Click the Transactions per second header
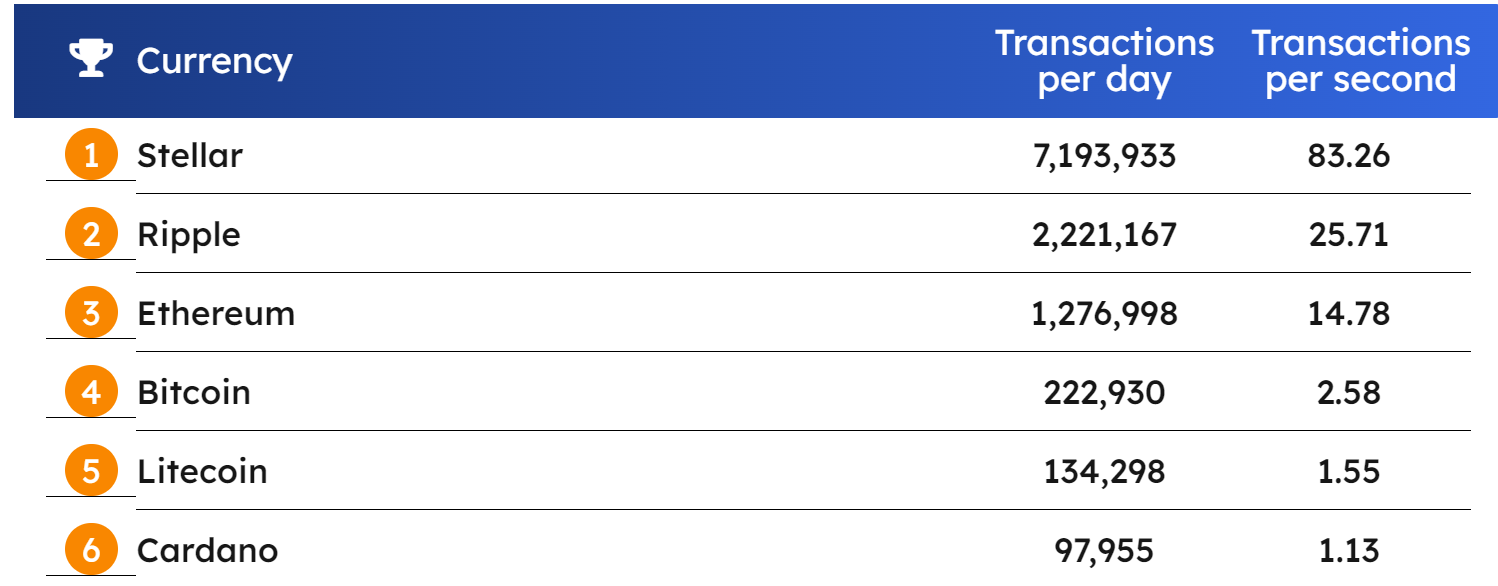This screenshot has width=1498, height=586. (1361, 61)
